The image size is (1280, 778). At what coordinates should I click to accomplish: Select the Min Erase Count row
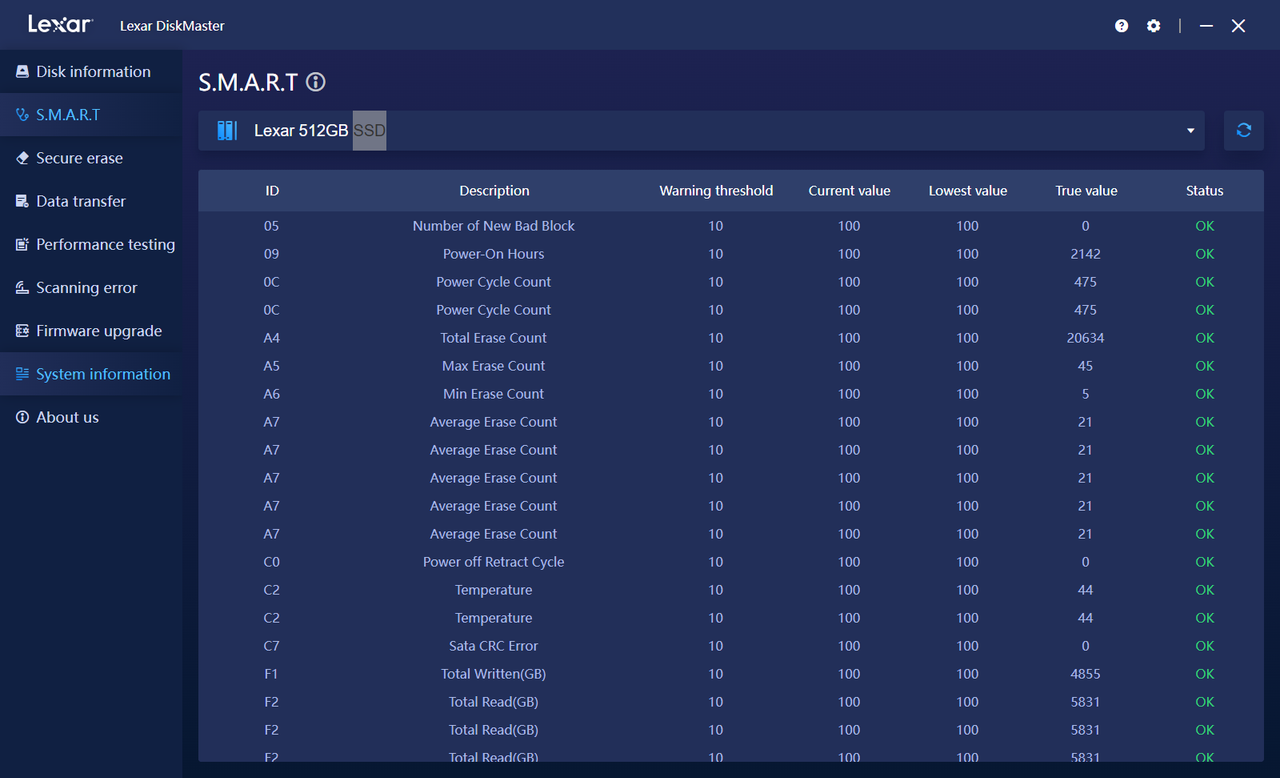pyautogui.click(x=731, y=394)
